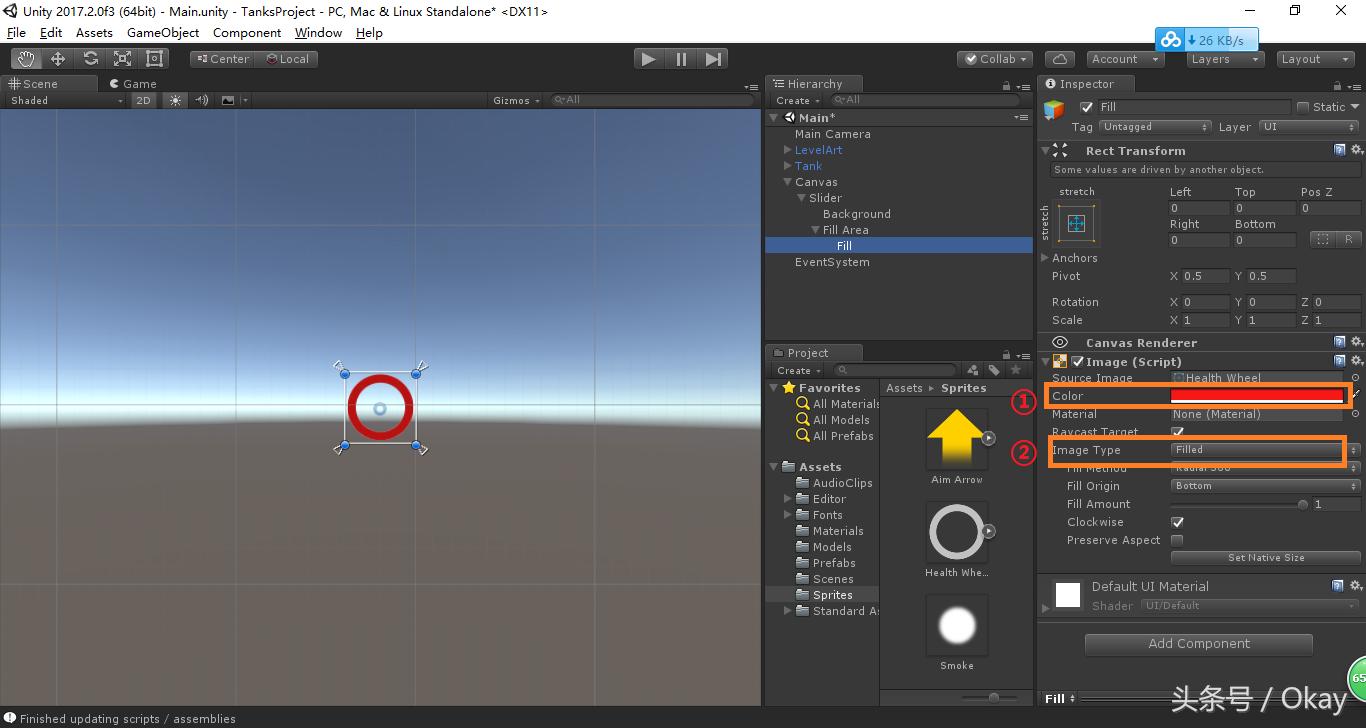Click the Set Native Size button

[x=1264, y=557]
